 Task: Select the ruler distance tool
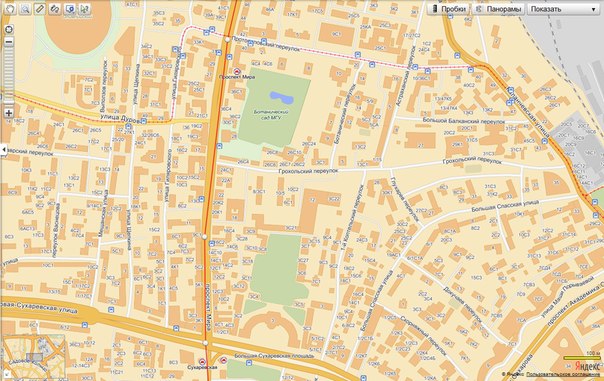coord(40,8)
